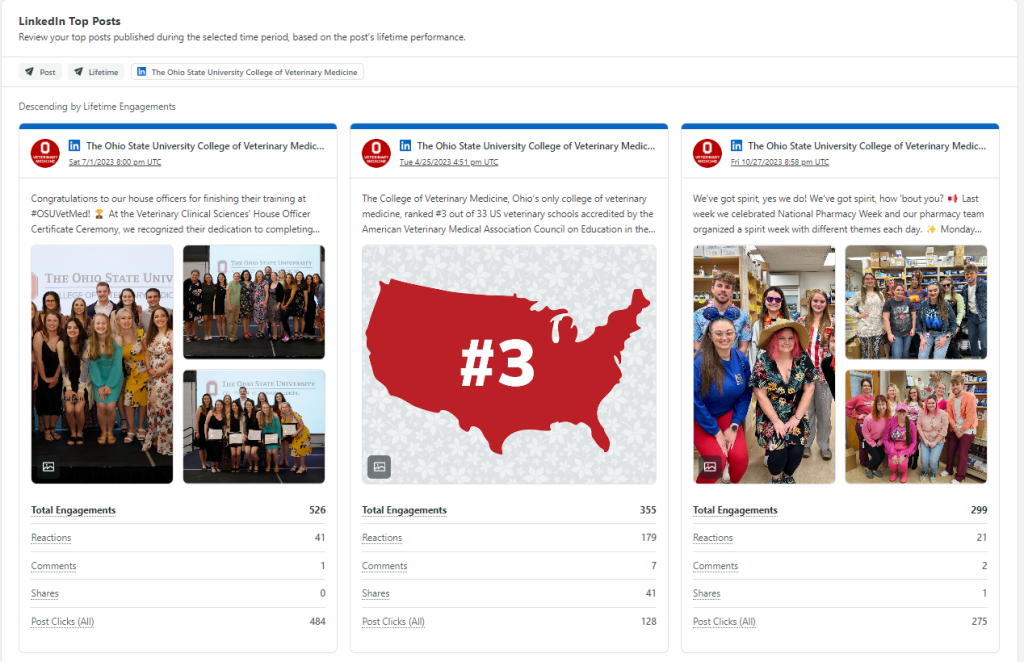Select the Ohio State LinkedIn profile filter

247,72
